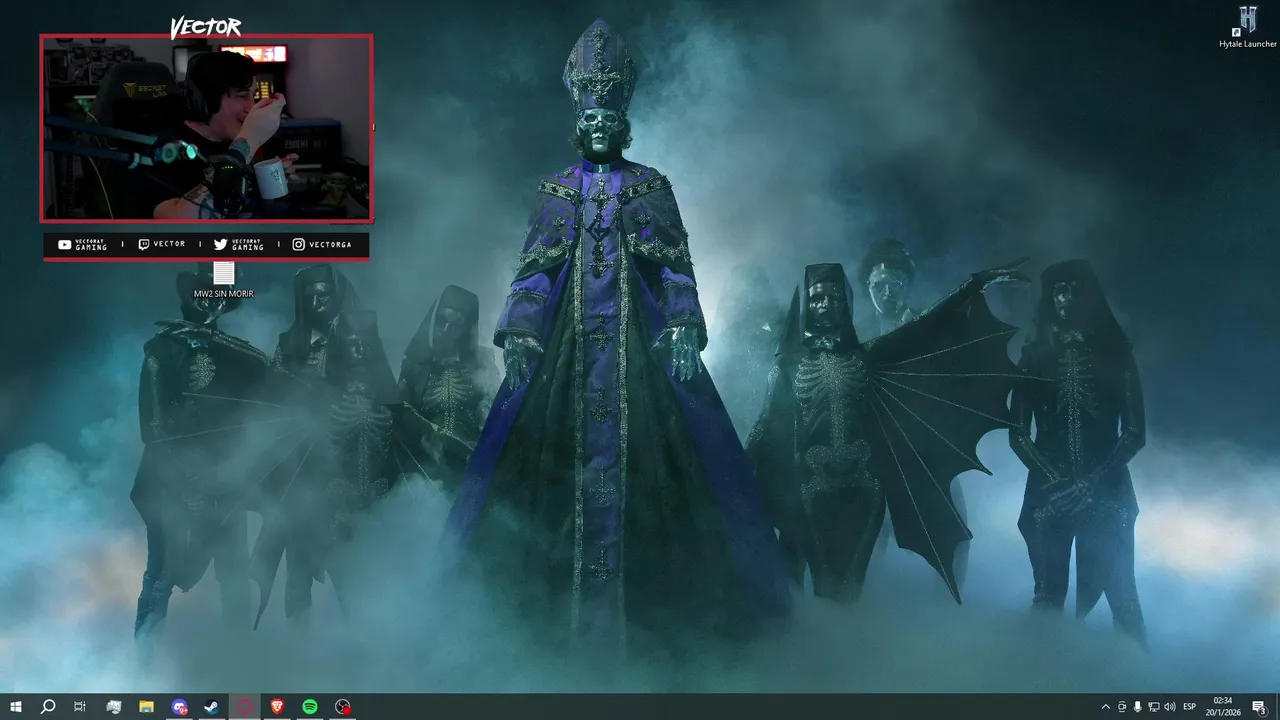Click the webcam overlay video feed
The image size is (1280, 720).
(206, 128)
